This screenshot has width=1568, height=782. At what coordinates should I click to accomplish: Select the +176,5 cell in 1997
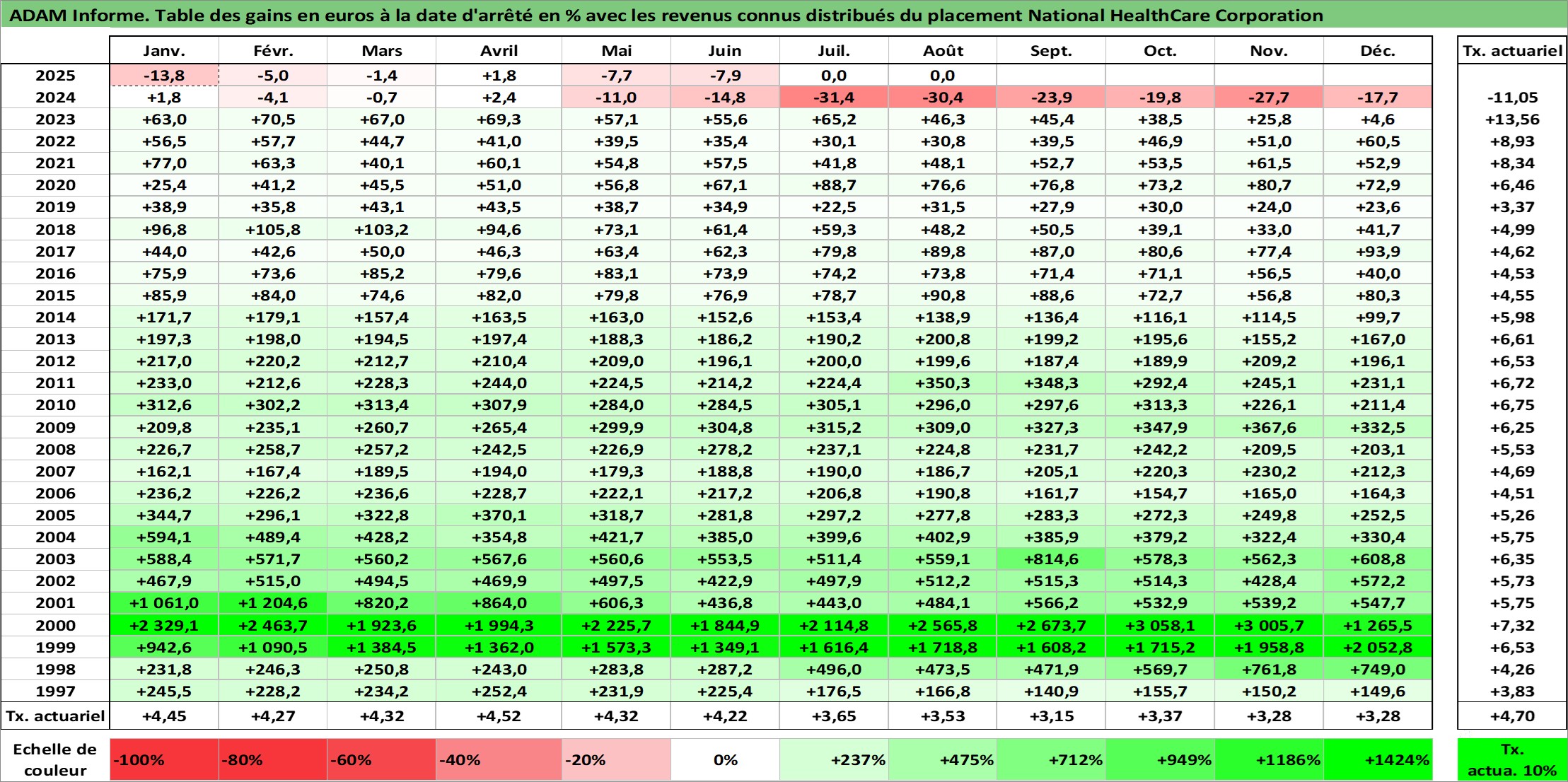(x=834, y=691)
